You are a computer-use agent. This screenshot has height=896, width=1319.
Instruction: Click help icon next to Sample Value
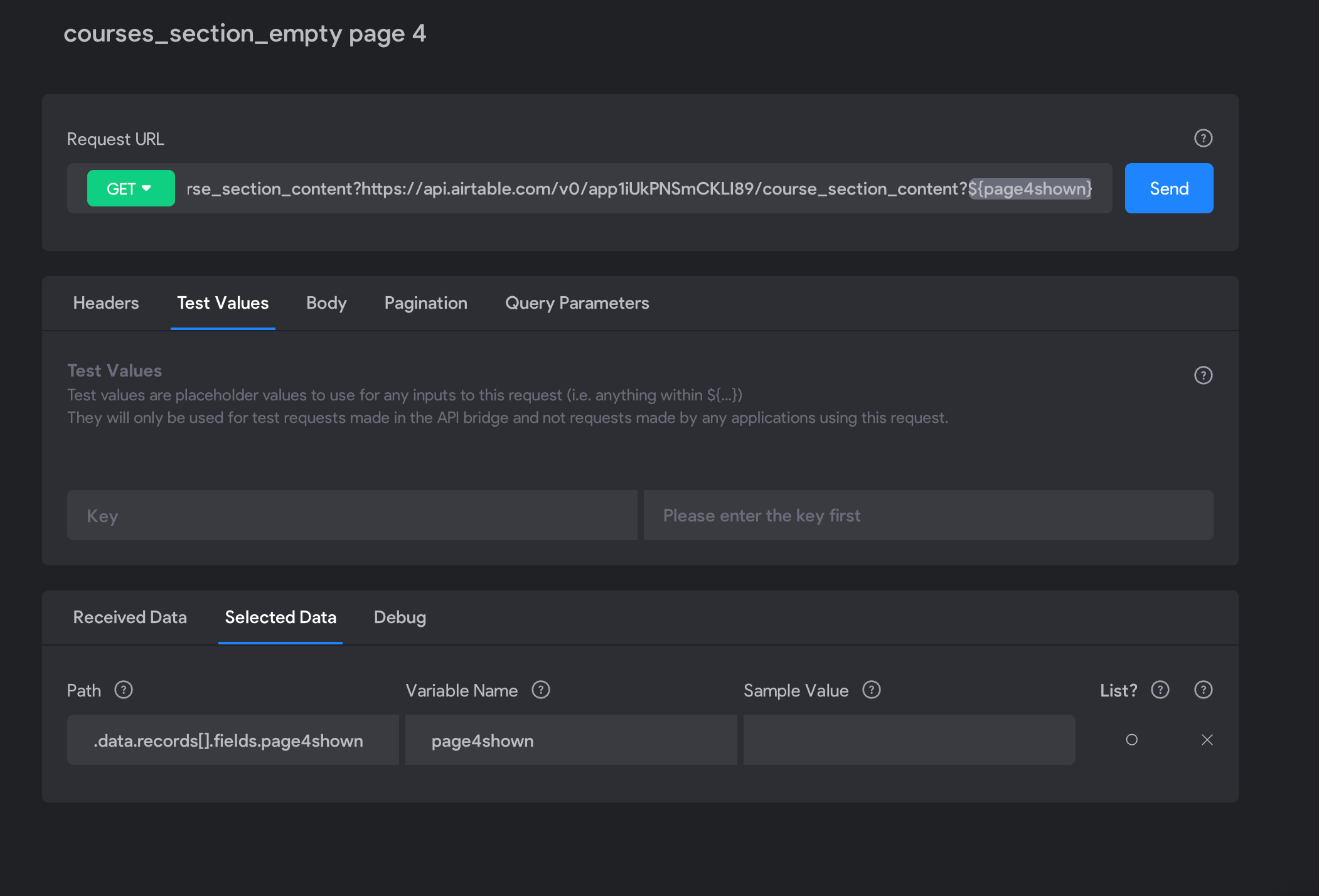click(872, 690)
